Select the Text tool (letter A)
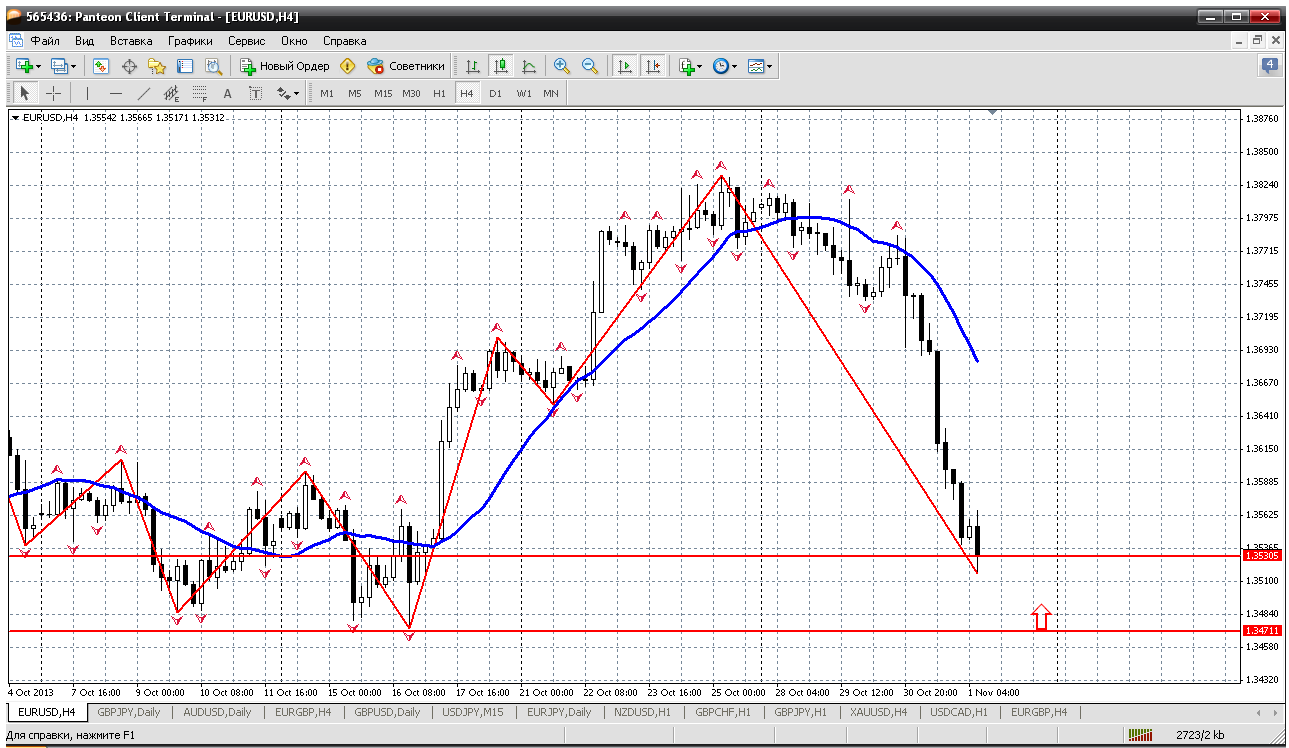Image resolution: width=1289 pixels, height=748 pixels. coord(227,93)
